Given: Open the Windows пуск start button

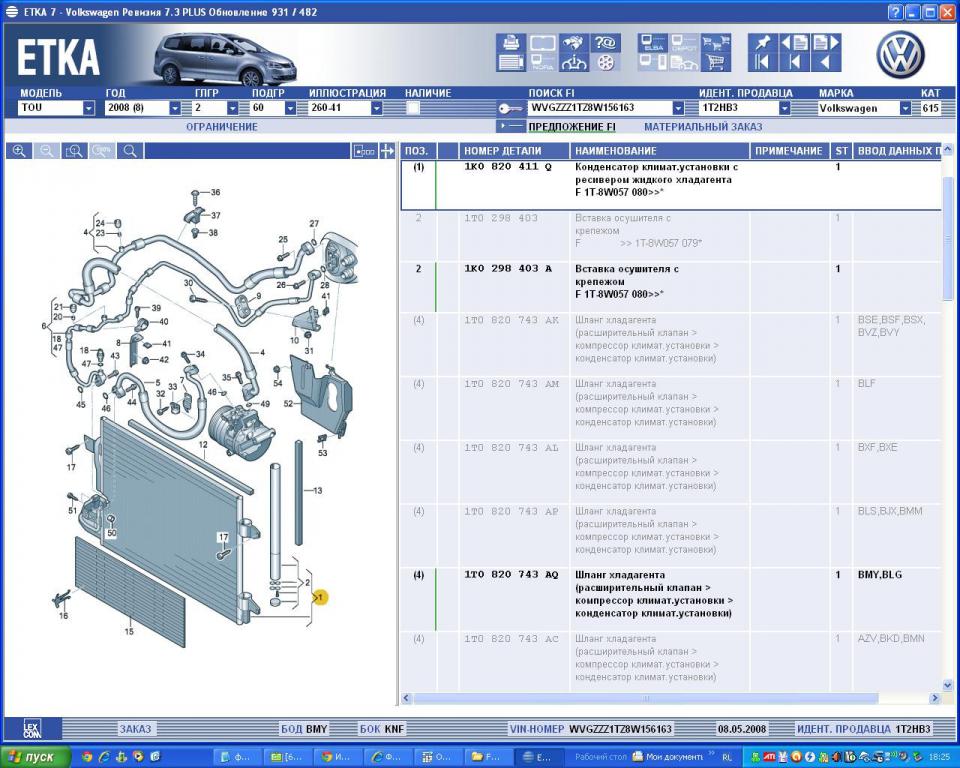Looking at the screenshot, I should pos(36,757).
